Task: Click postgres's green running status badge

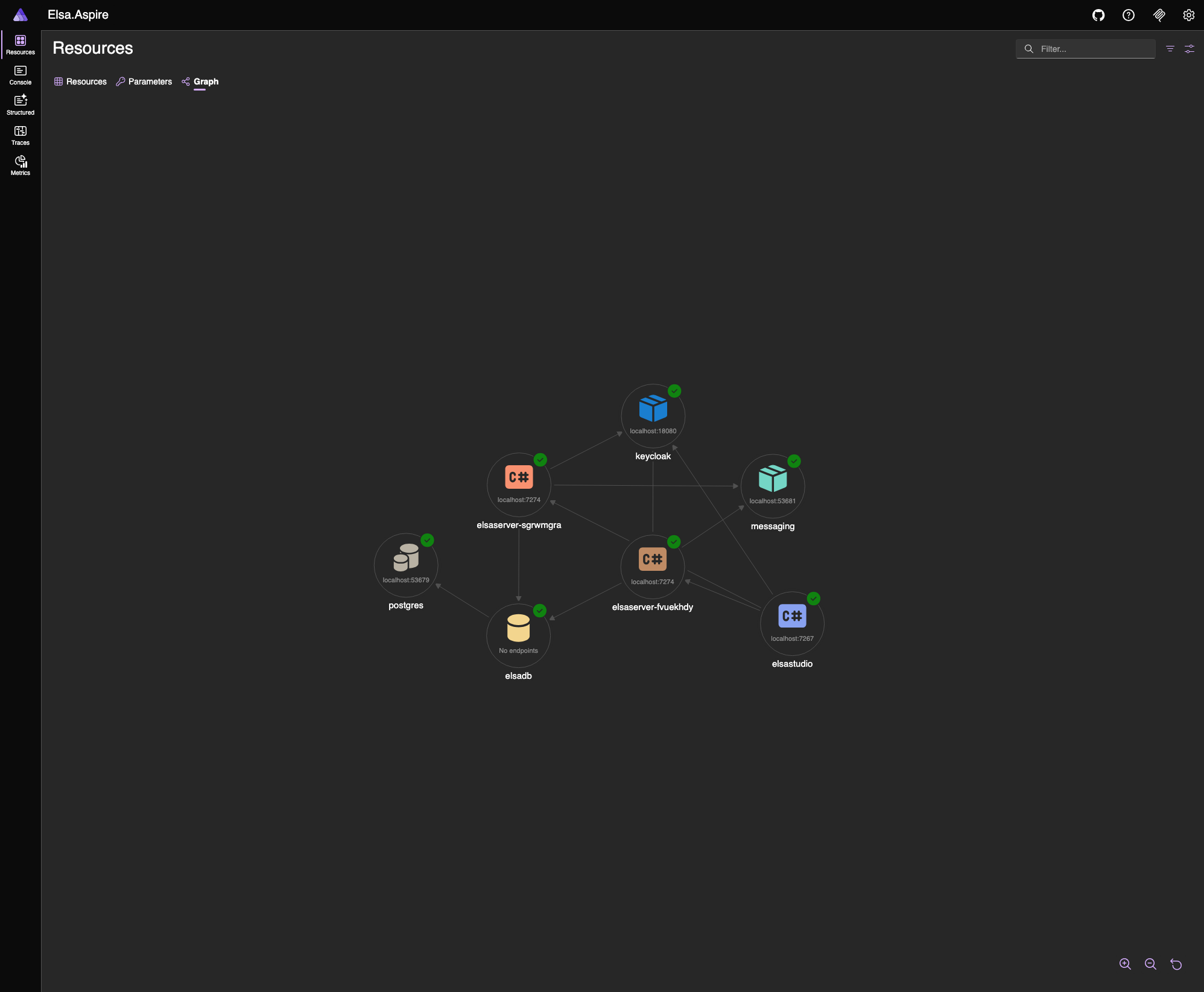Action: (x=427, y=540)
